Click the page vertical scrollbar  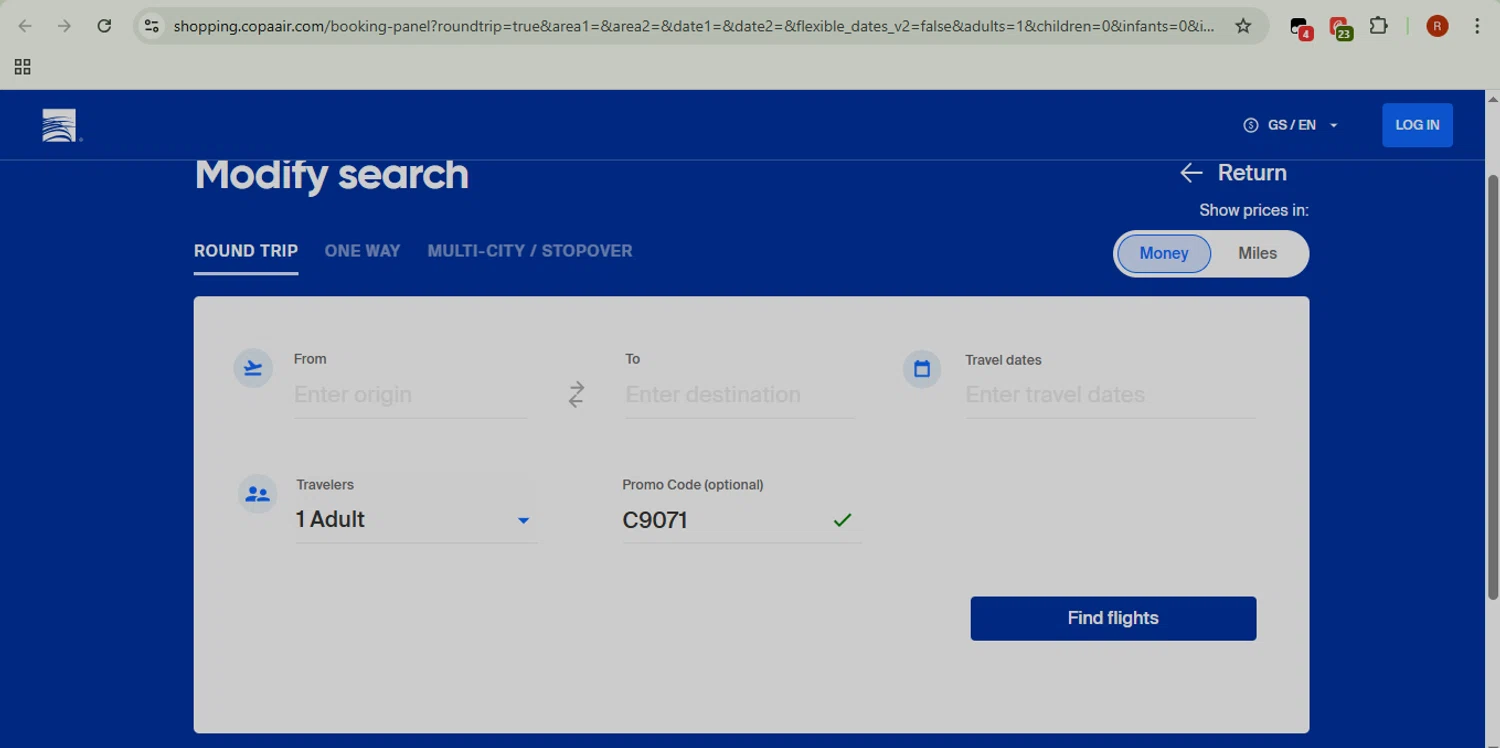[1493, 386]
